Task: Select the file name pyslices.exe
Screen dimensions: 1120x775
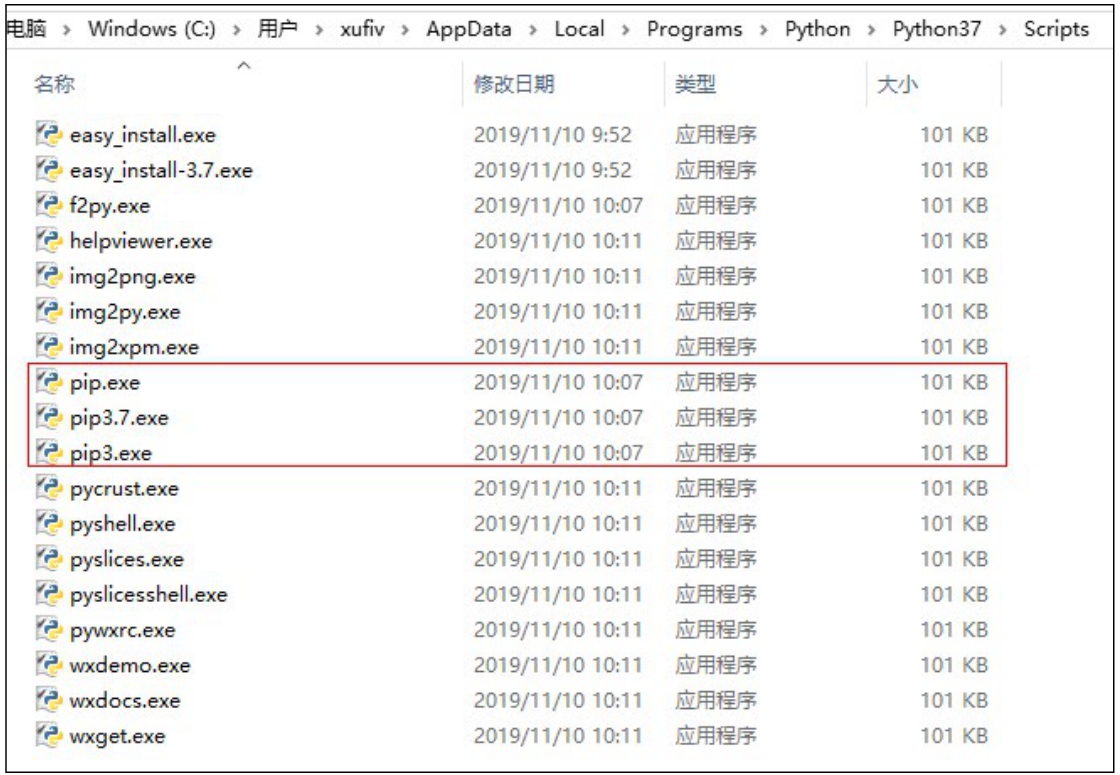Action: click(x=127, y=559)
